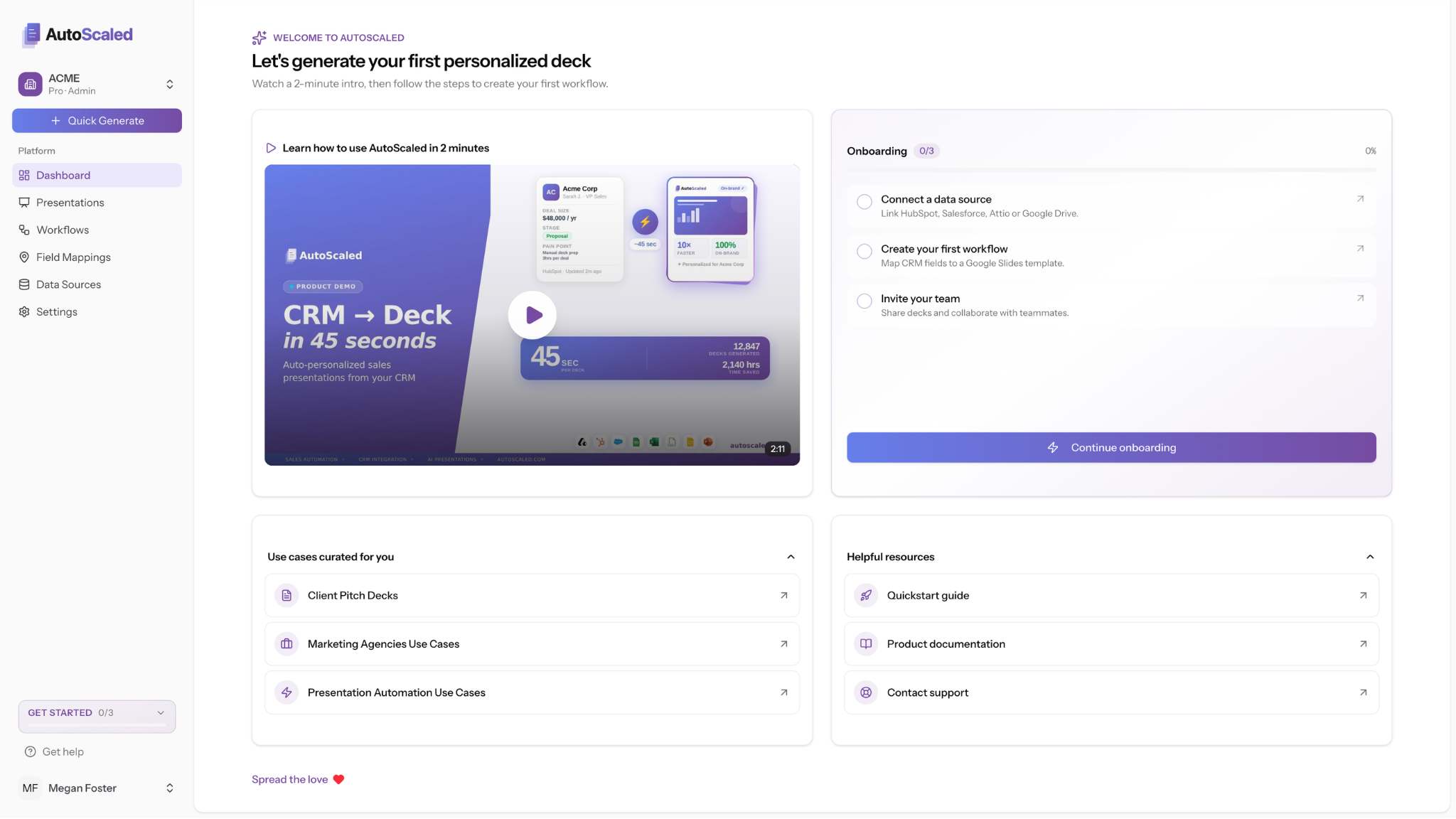Collapse the Use cases curated for you panel
The image size is (1456, 819).
790,557
